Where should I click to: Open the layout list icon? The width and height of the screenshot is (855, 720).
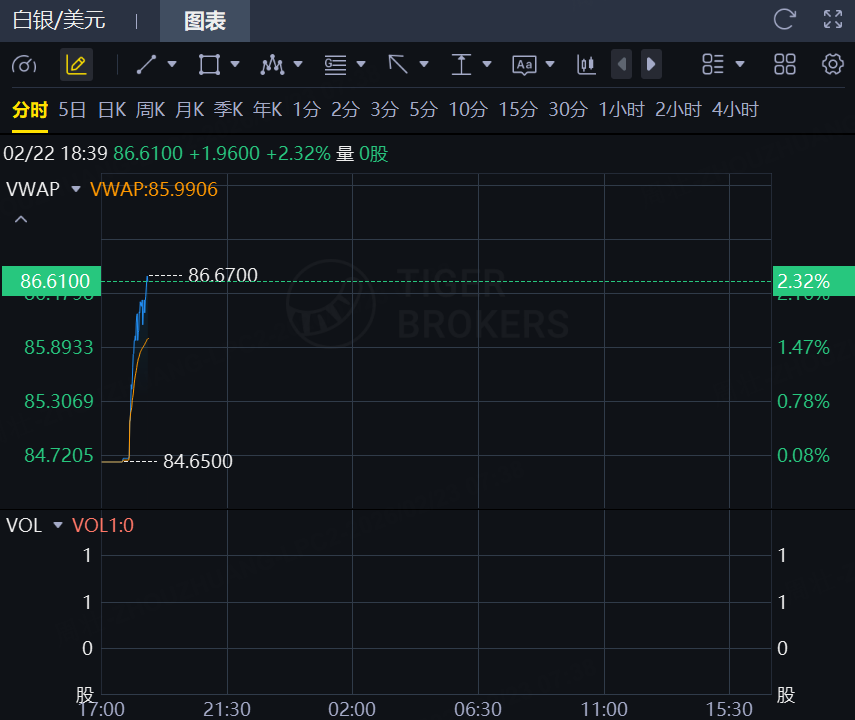[x=713, y=64]
